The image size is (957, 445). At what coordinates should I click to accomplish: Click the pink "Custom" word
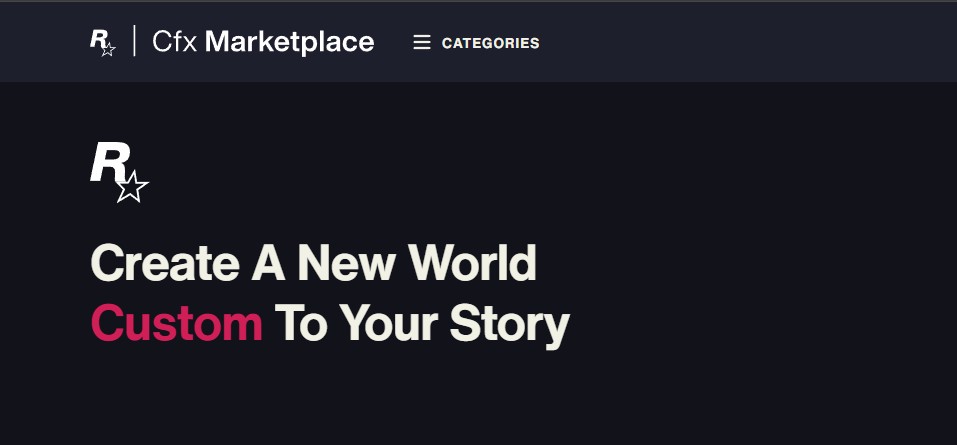coord(176,323)
